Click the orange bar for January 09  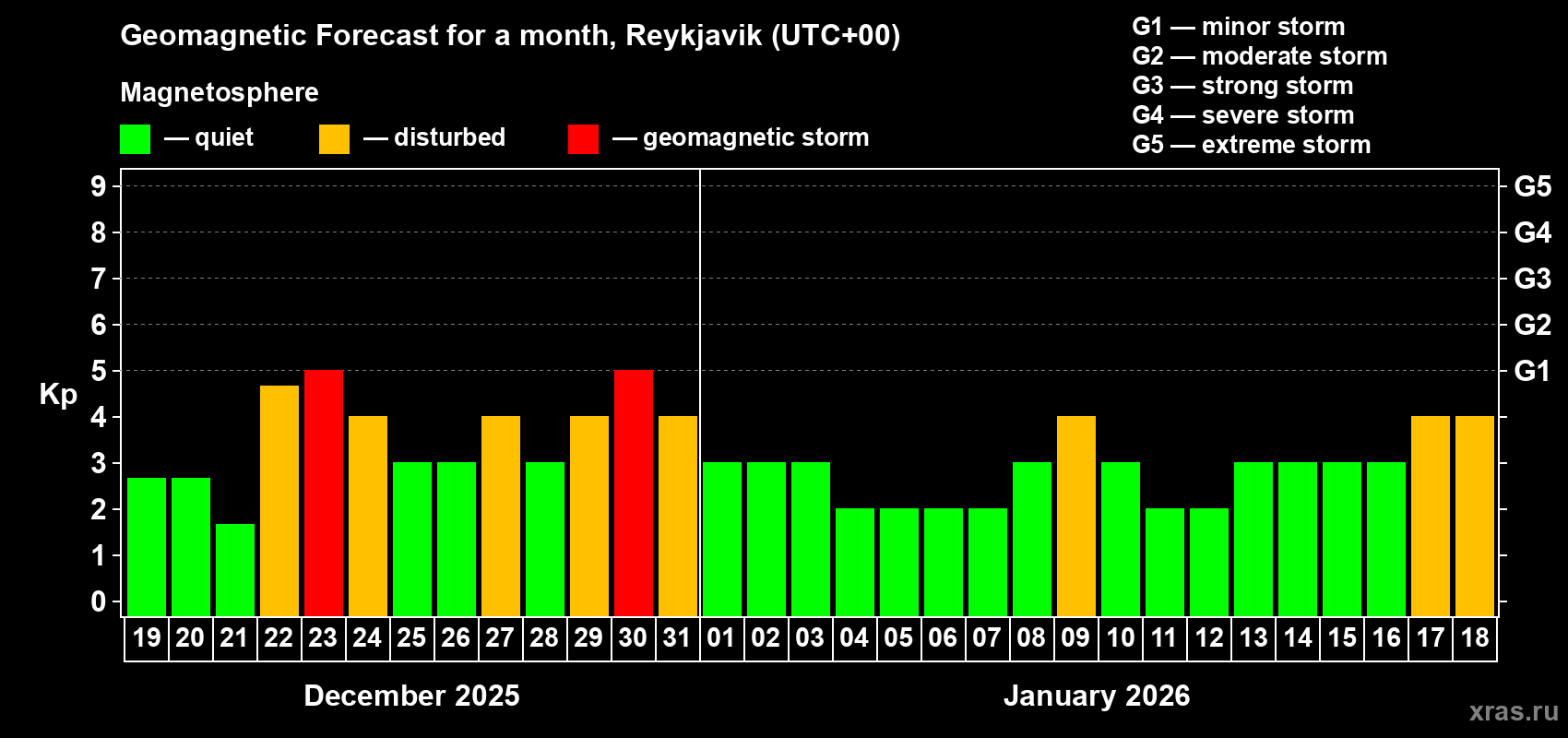pyautogui.click(x=1076, y=517)
